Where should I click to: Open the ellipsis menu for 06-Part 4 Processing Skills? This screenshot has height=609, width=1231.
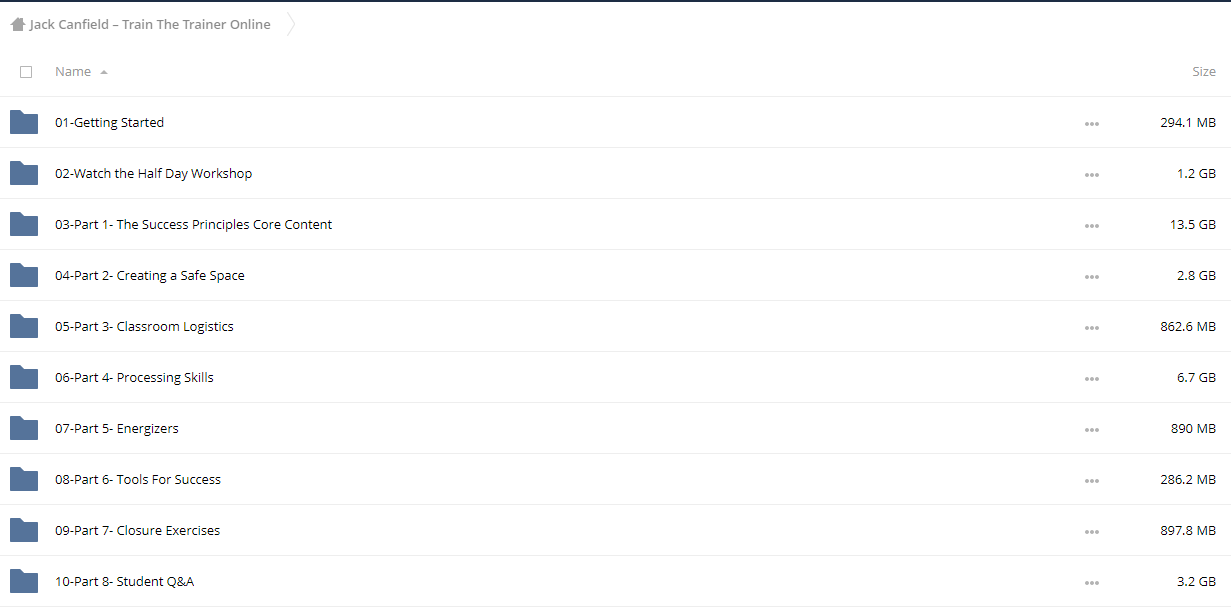1092,379
